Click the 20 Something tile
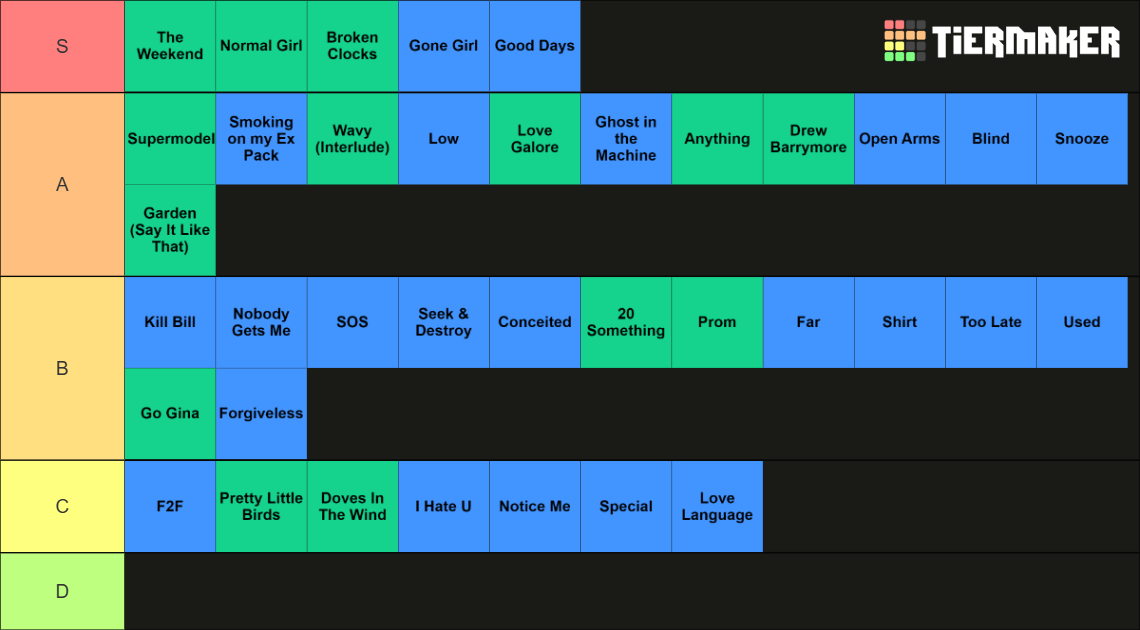Viewport: 1140px width, 630px height. coord(626,322)
